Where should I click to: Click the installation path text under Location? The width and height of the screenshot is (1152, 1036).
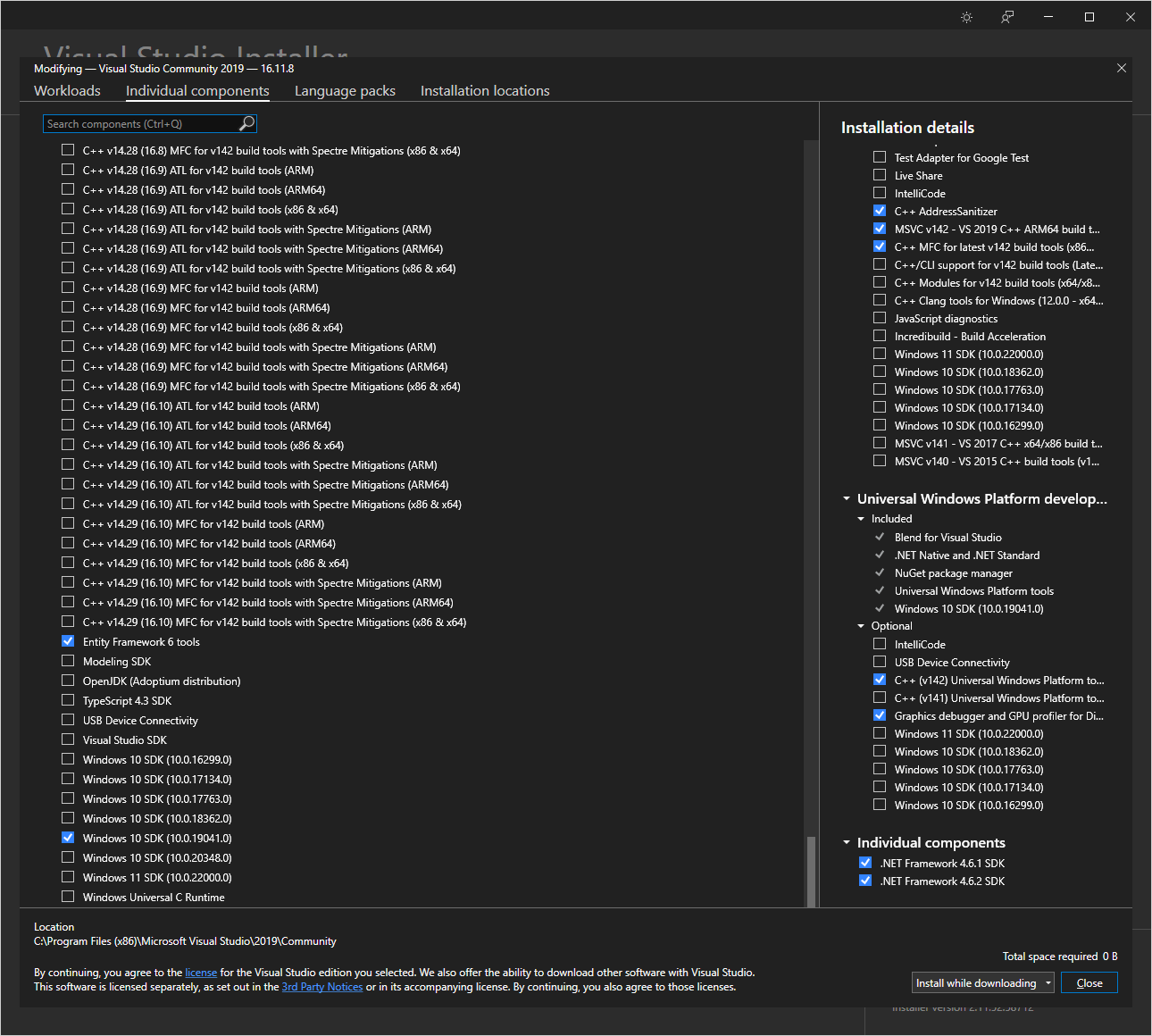pyautogui.click(x=185, y=941)
